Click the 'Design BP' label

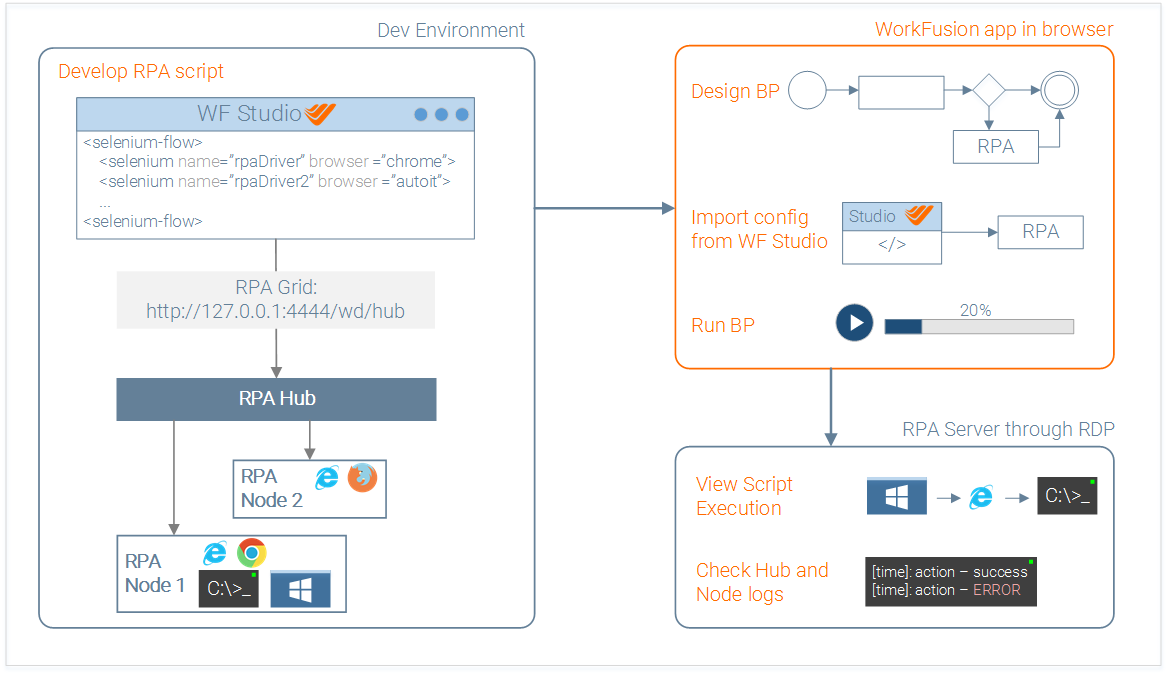pyautogui.click(x=735, y=92)
